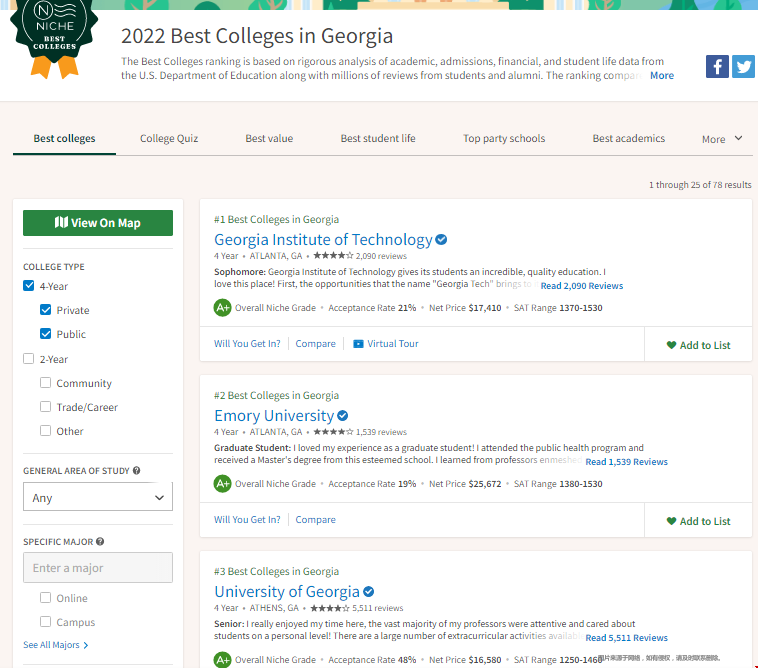
Task: Open the Top party schools tab
Action: coord(504,139)
